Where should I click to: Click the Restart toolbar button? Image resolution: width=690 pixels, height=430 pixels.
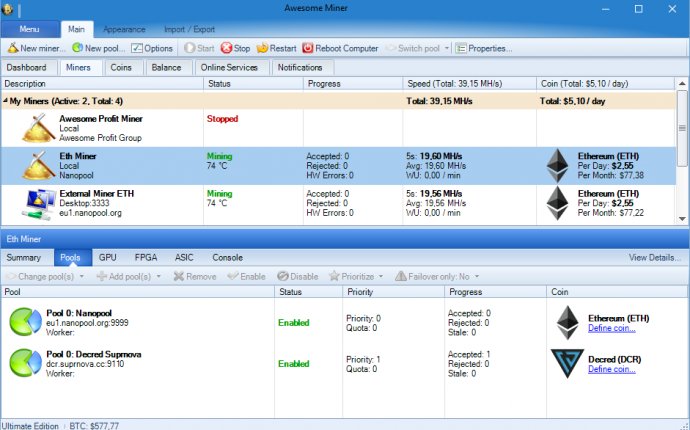coord(276,48)
